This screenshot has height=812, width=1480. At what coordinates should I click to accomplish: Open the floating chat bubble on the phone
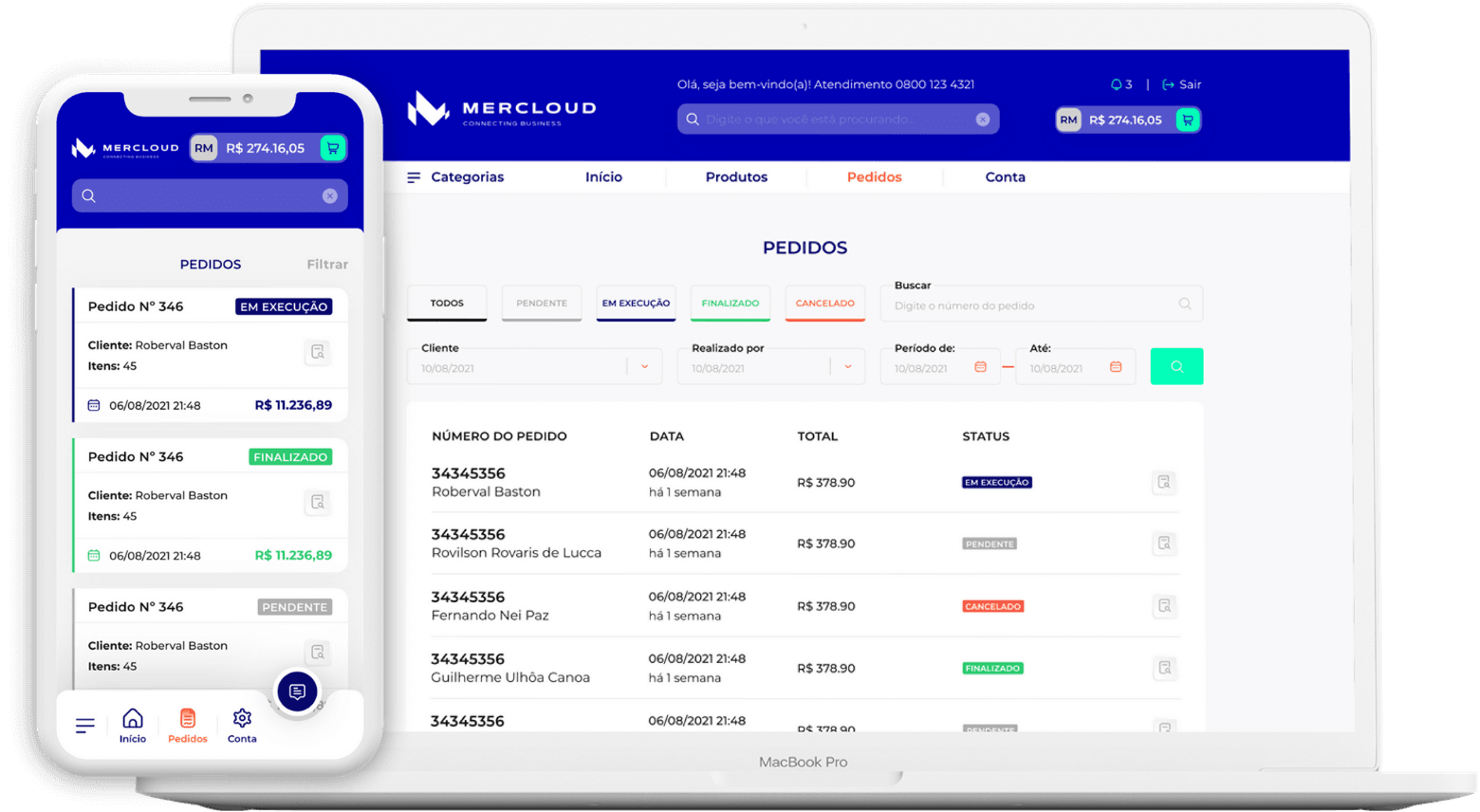click(x=297, y=692)
